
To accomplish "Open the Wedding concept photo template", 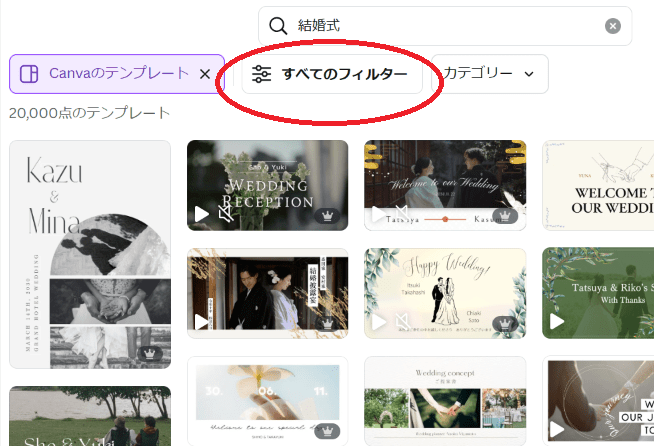I will coord(445,401).
